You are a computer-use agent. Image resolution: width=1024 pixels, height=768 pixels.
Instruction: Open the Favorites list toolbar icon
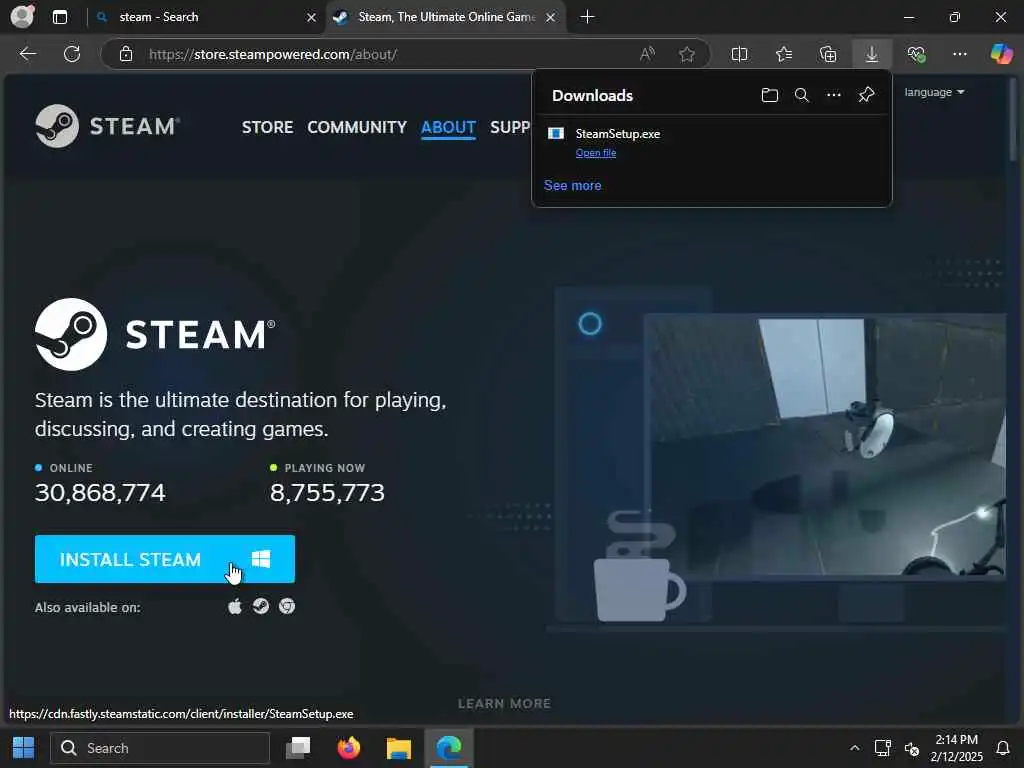pos(784,54)
